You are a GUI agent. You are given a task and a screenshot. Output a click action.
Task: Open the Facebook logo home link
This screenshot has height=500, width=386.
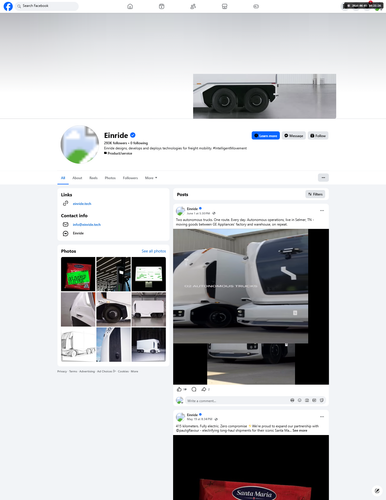coord(8,6)
